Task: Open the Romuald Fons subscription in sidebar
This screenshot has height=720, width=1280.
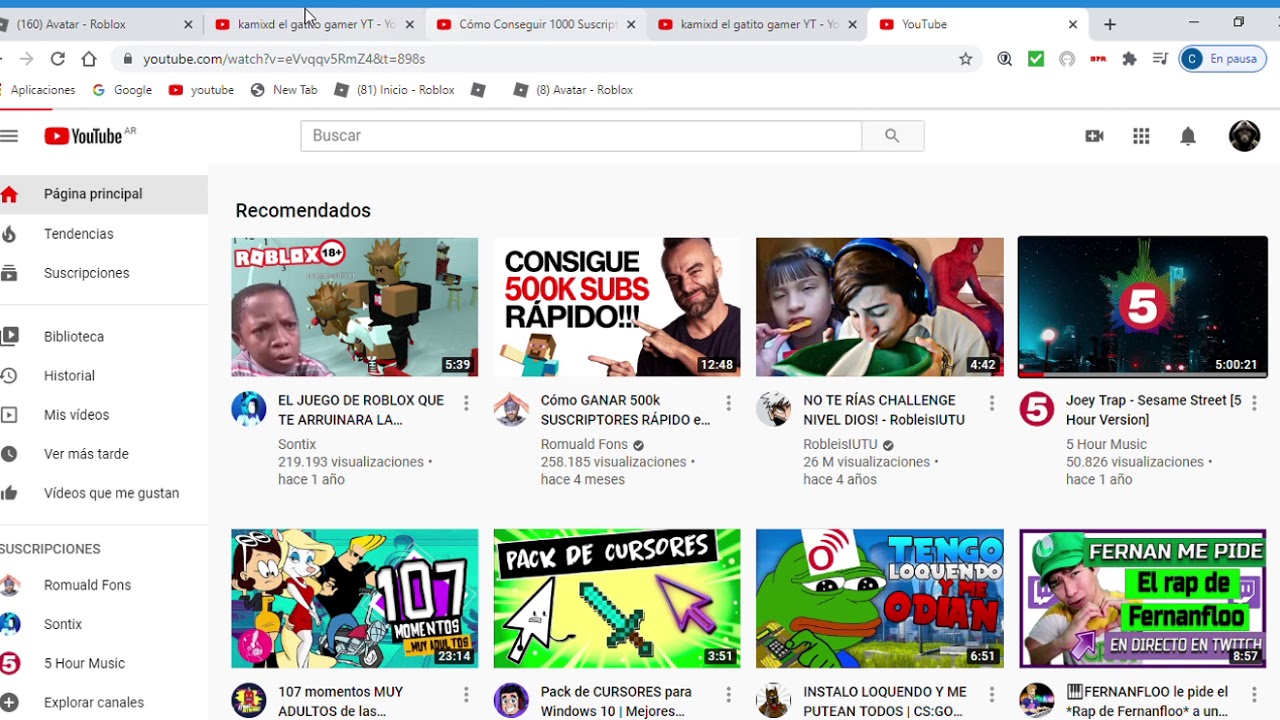Action: coord(104,585)
